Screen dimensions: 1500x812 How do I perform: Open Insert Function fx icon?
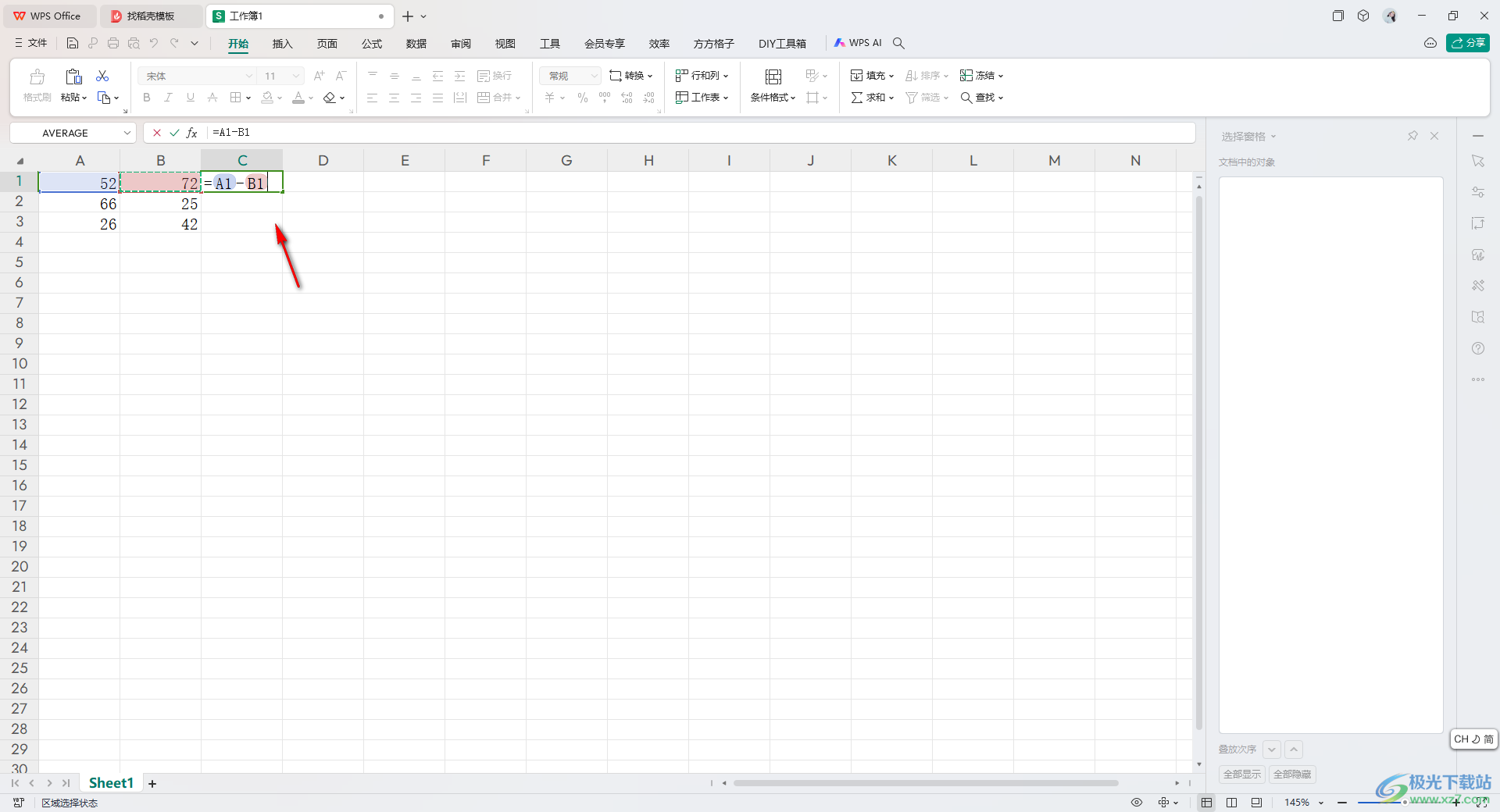click(x=191, y=133)
